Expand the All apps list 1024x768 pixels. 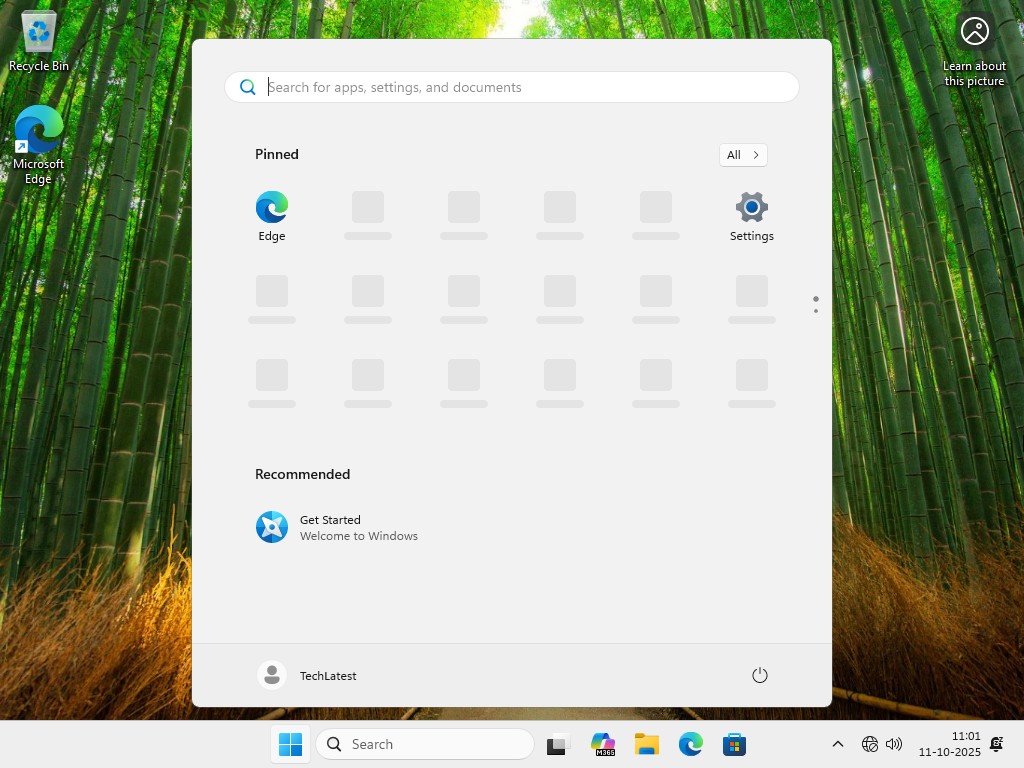pyautogui.click(x=742, y=155)
